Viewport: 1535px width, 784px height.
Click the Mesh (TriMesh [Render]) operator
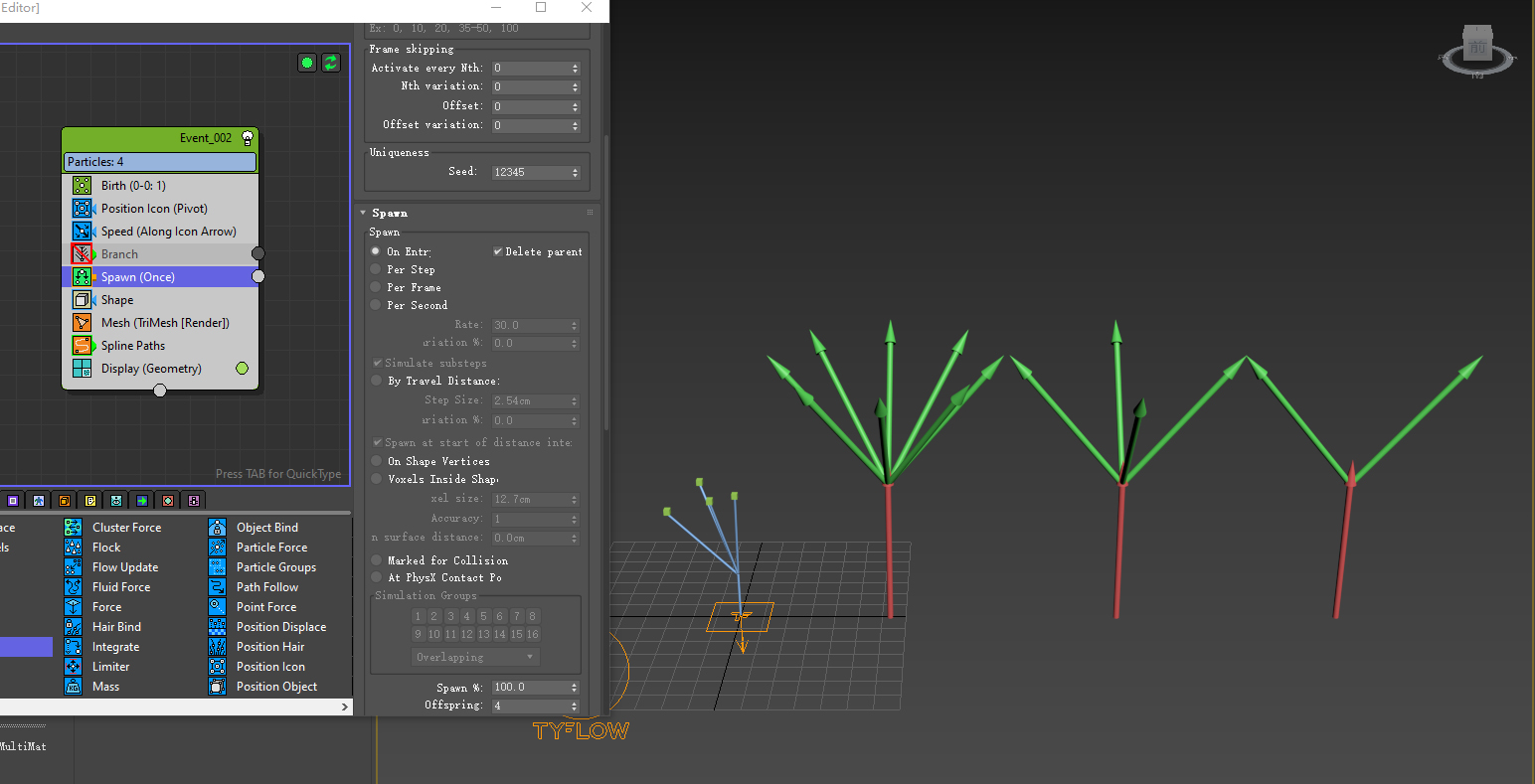tap(164, 323)
